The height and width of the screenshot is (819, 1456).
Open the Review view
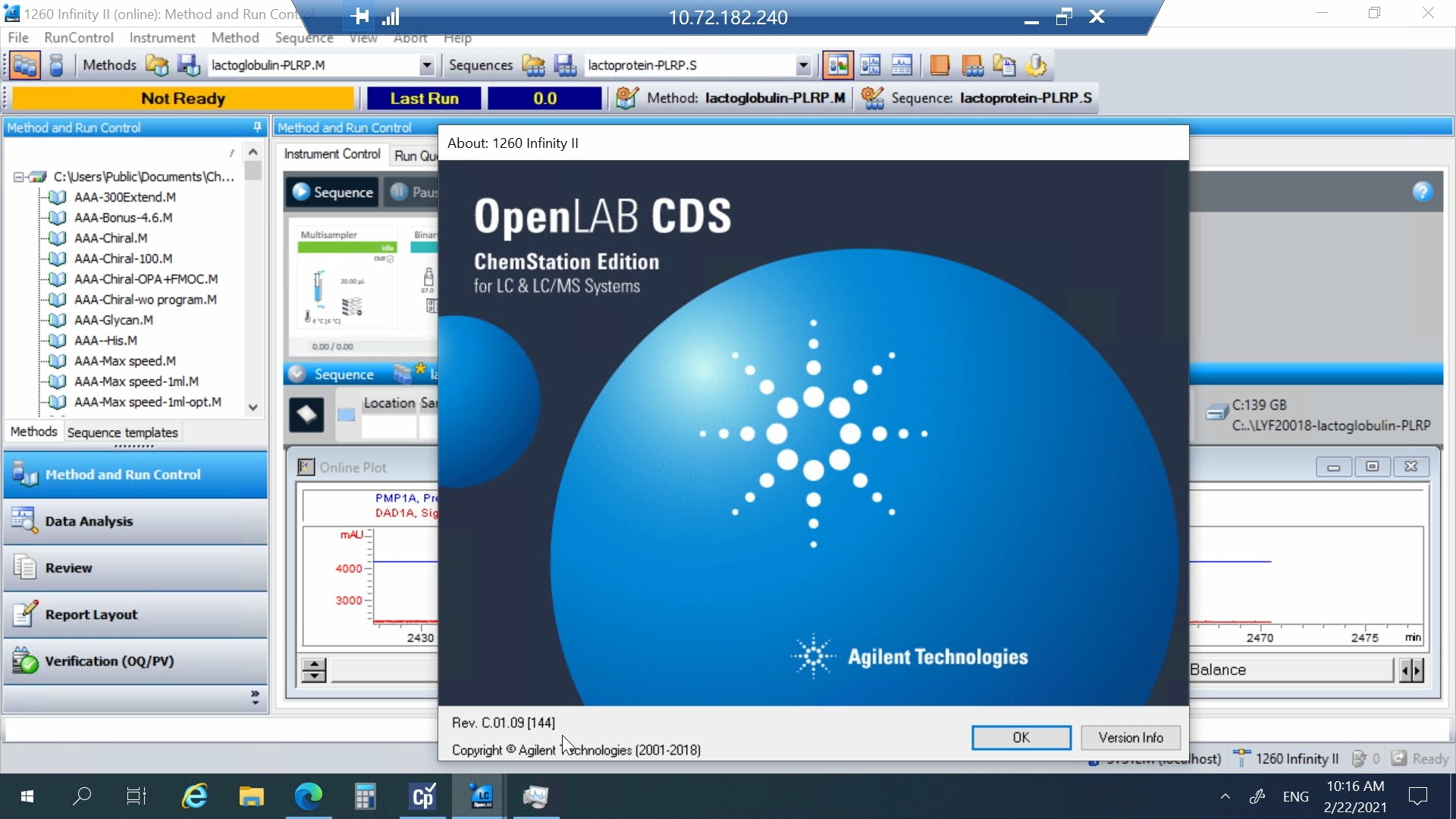[x=136, y=568]
